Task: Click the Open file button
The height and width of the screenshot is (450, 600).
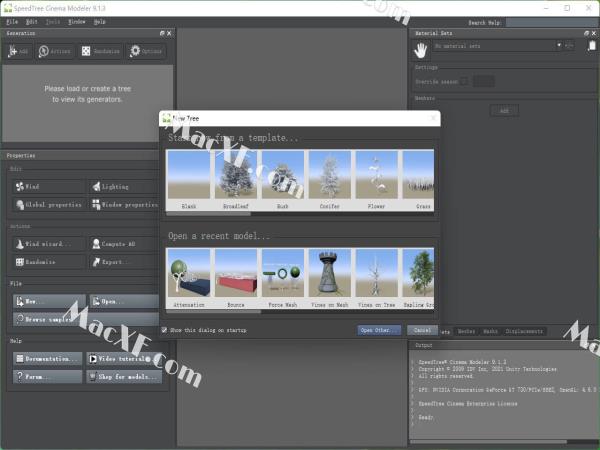Action: tap(124, 302)
